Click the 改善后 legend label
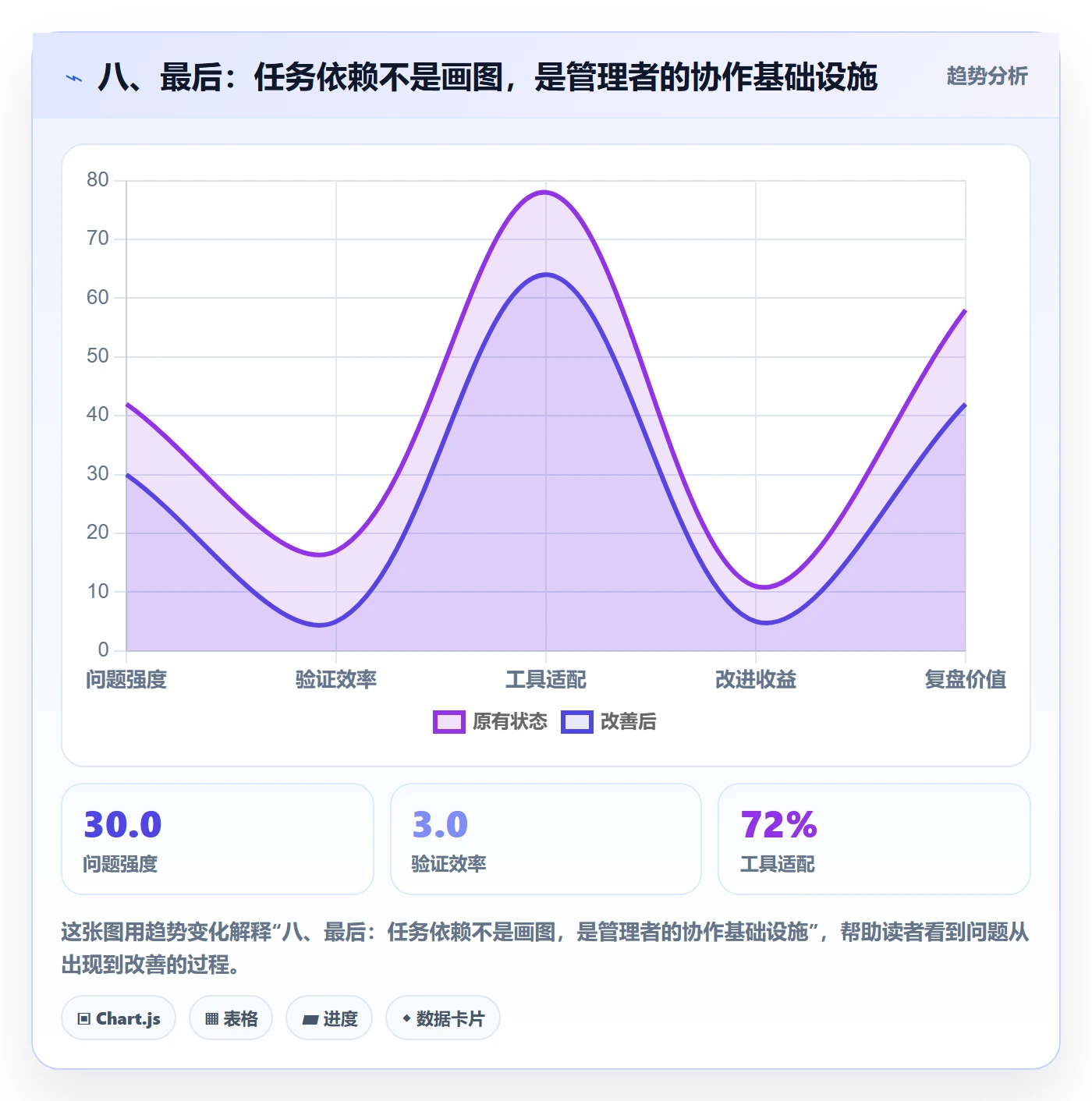 pos(628,722)
